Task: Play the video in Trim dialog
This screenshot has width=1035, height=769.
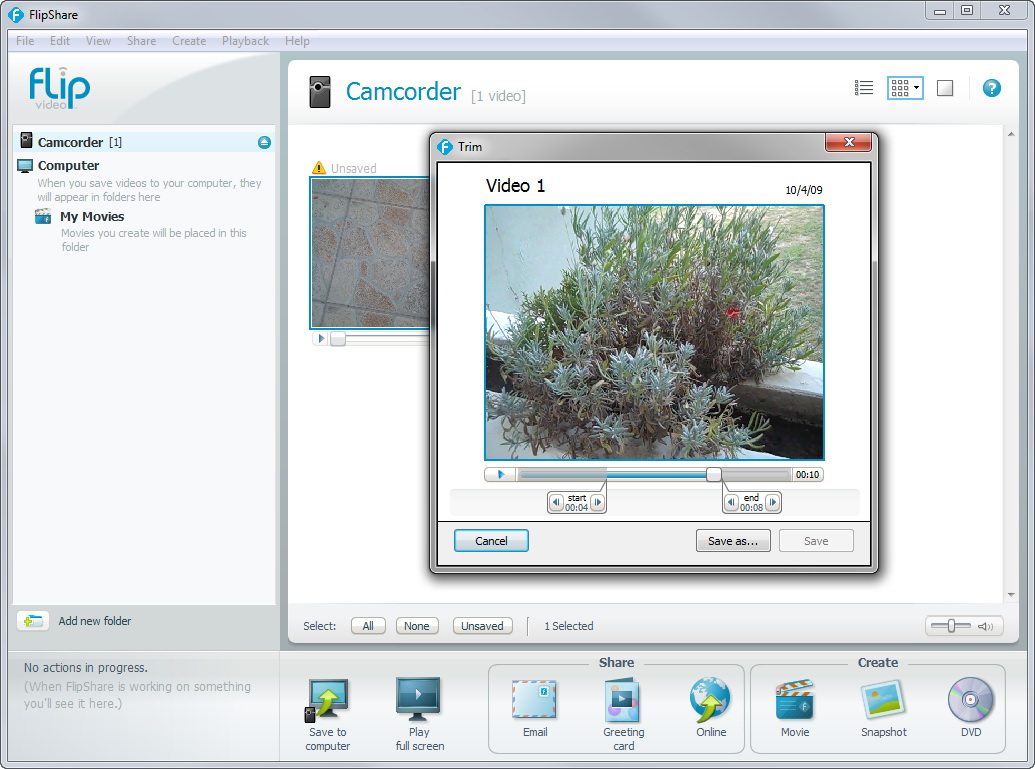Action: pos(501,474)
